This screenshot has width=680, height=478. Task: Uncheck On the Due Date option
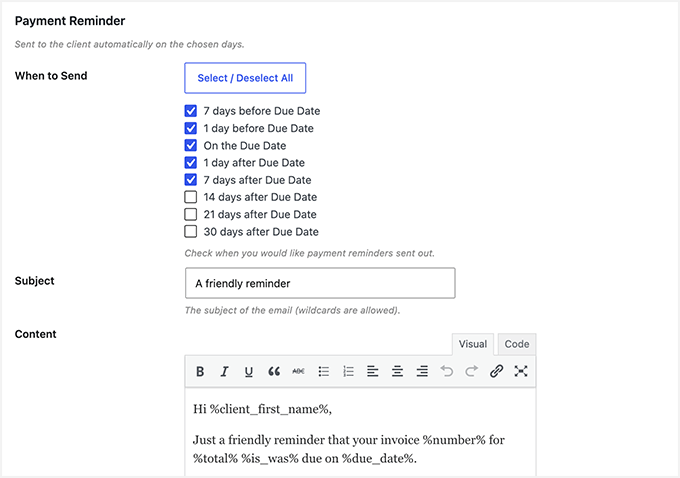tap(190, 145)
